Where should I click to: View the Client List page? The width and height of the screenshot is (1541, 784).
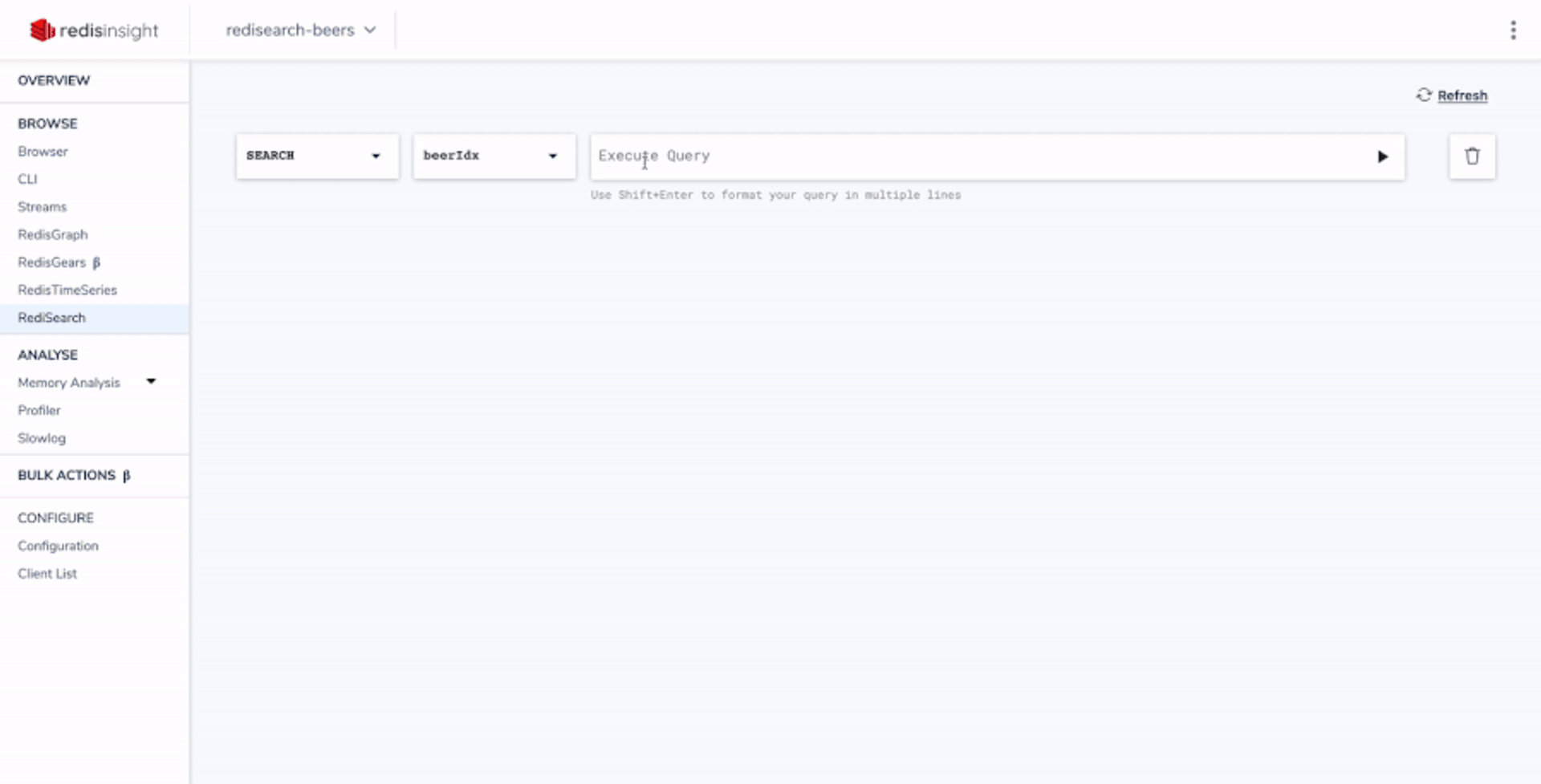pos(47,573)
